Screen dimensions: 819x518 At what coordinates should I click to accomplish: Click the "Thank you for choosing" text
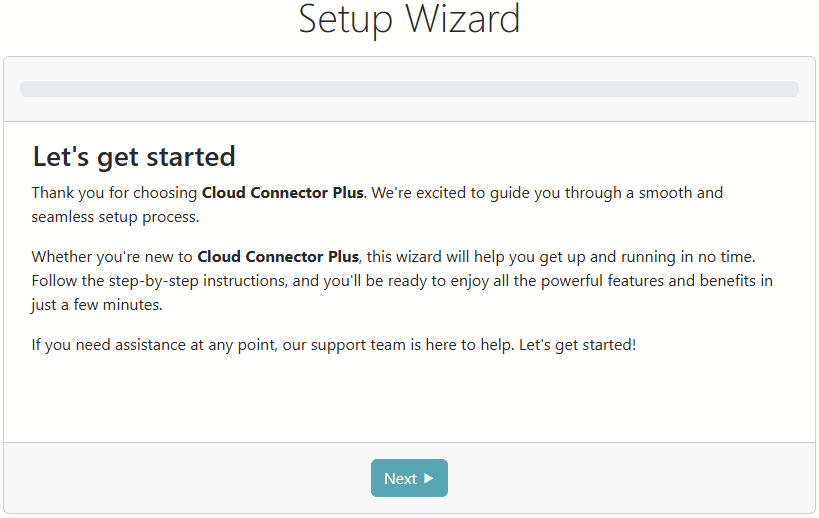114,192
